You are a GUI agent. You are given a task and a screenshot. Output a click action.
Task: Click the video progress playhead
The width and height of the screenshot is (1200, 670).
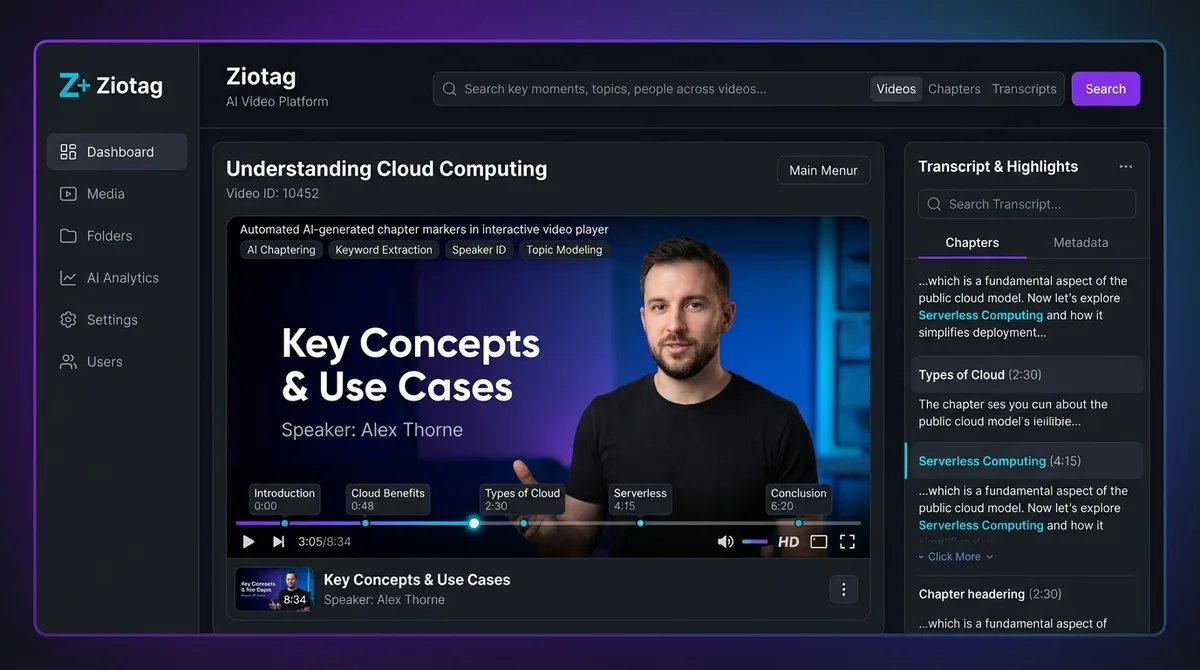474,523
